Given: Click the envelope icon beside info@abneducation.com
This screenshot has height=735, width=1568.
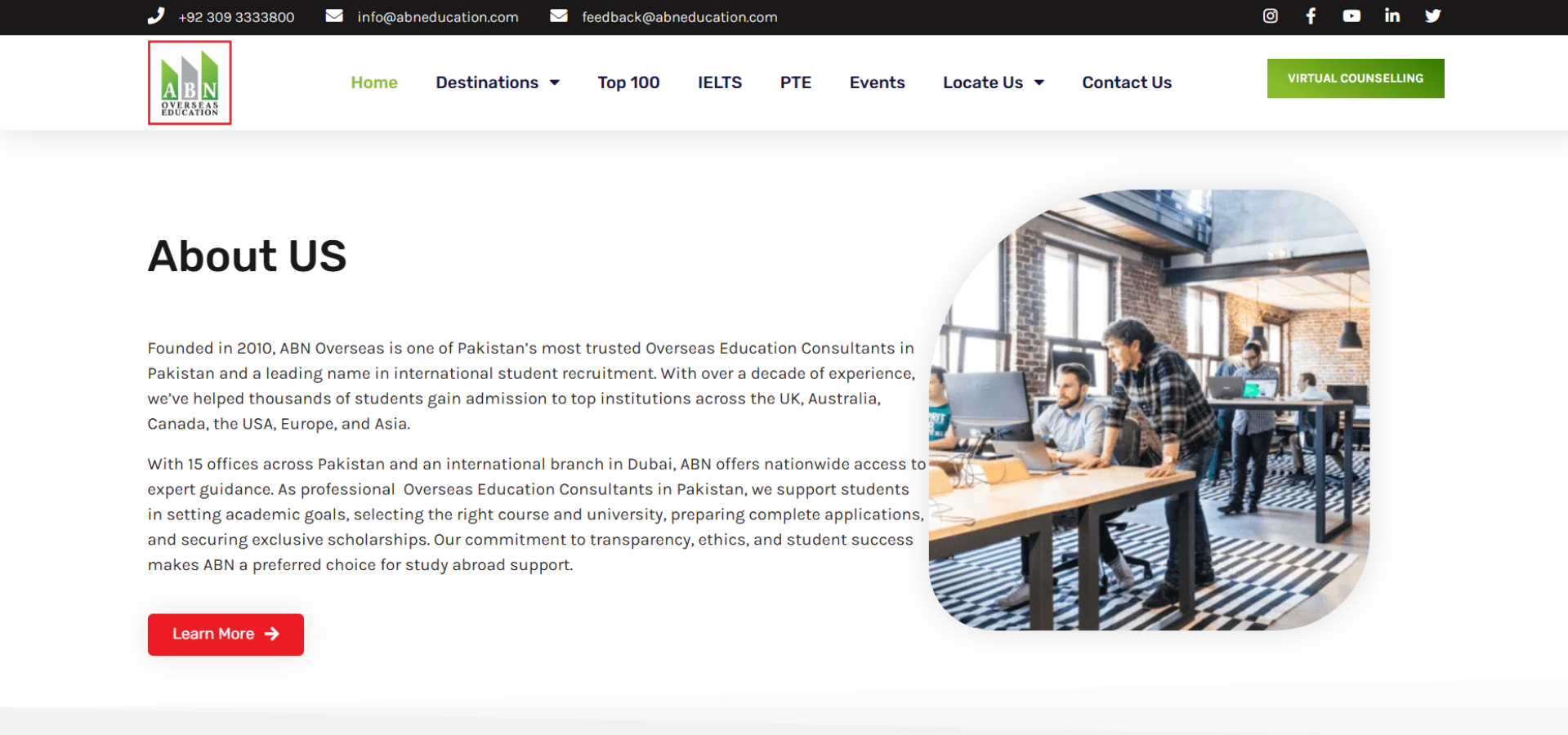Looking at the screenshot, I should point(334,16).
